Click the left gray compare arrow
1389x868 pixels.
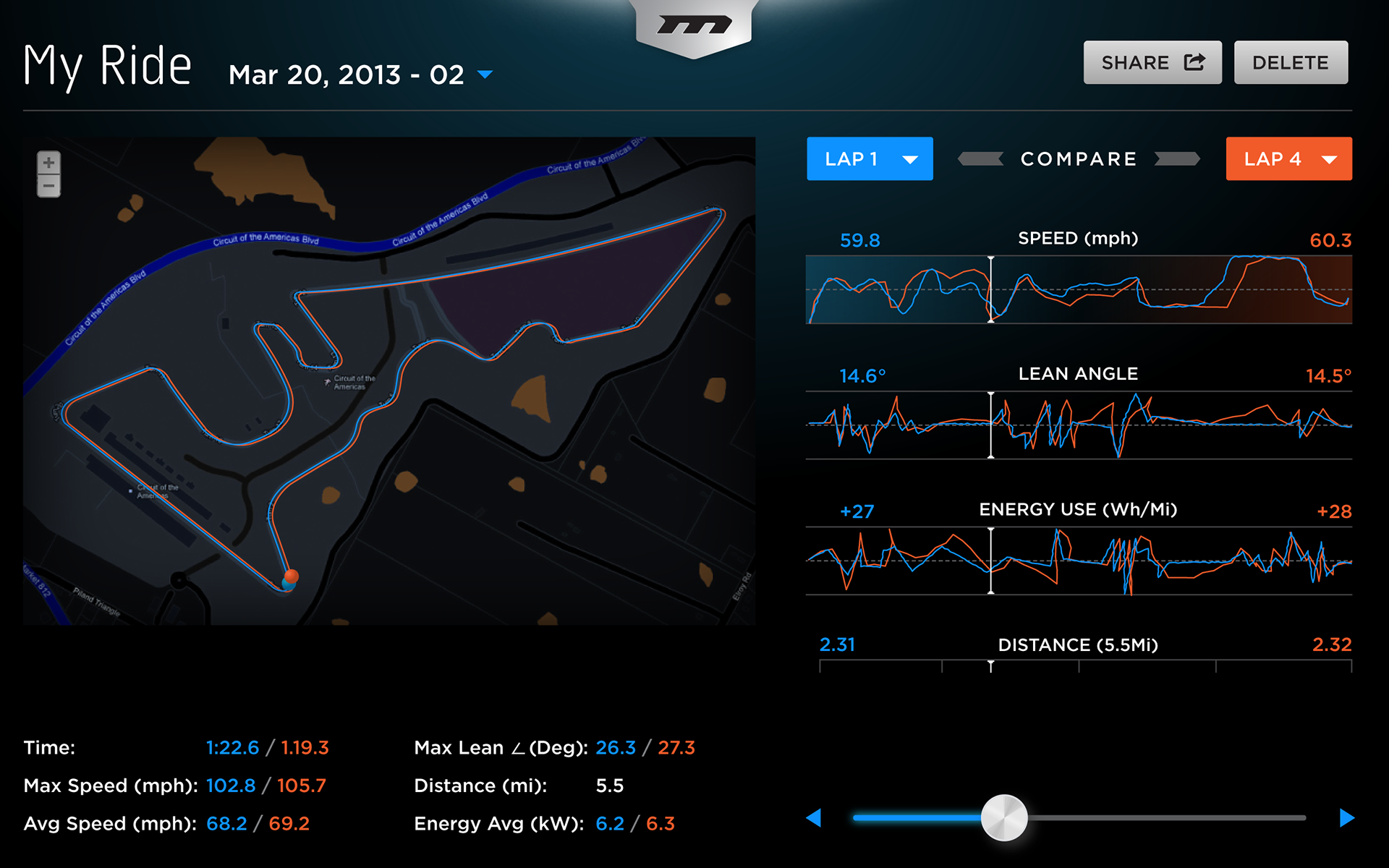pos(980,159)
